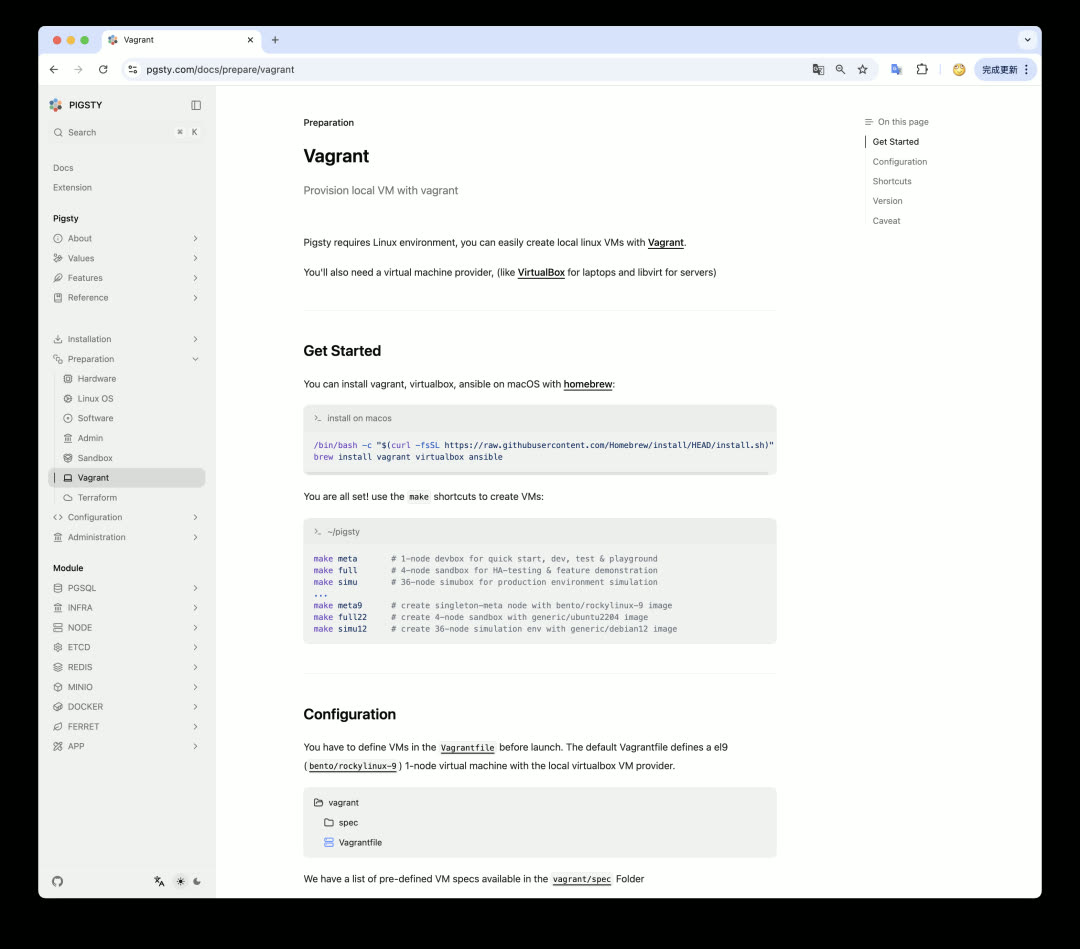The width and height of the screenshot is (1080, 949).
Task: Click the Google Translate icon in address bar
Action: click(818, 70)
